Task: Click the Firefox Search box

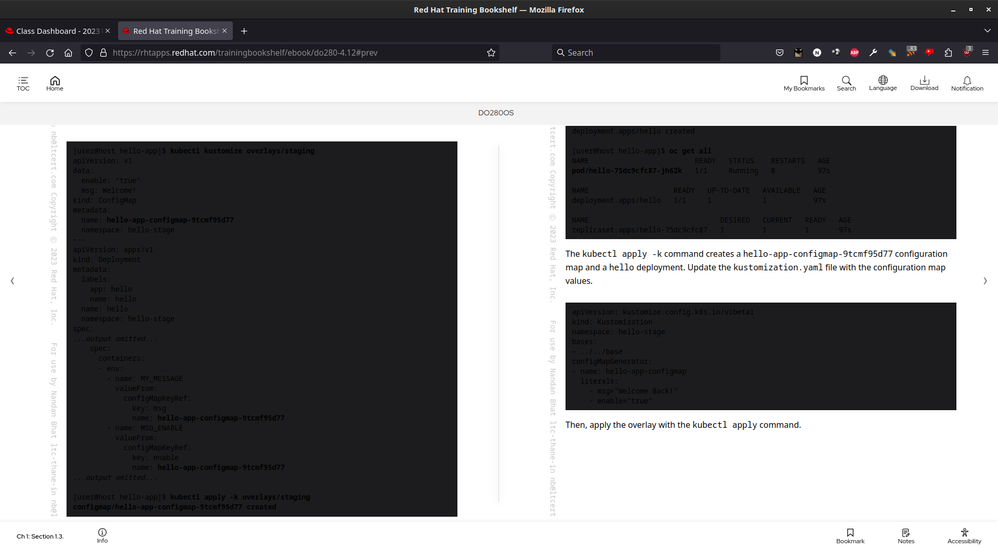Action: [636, 53]
